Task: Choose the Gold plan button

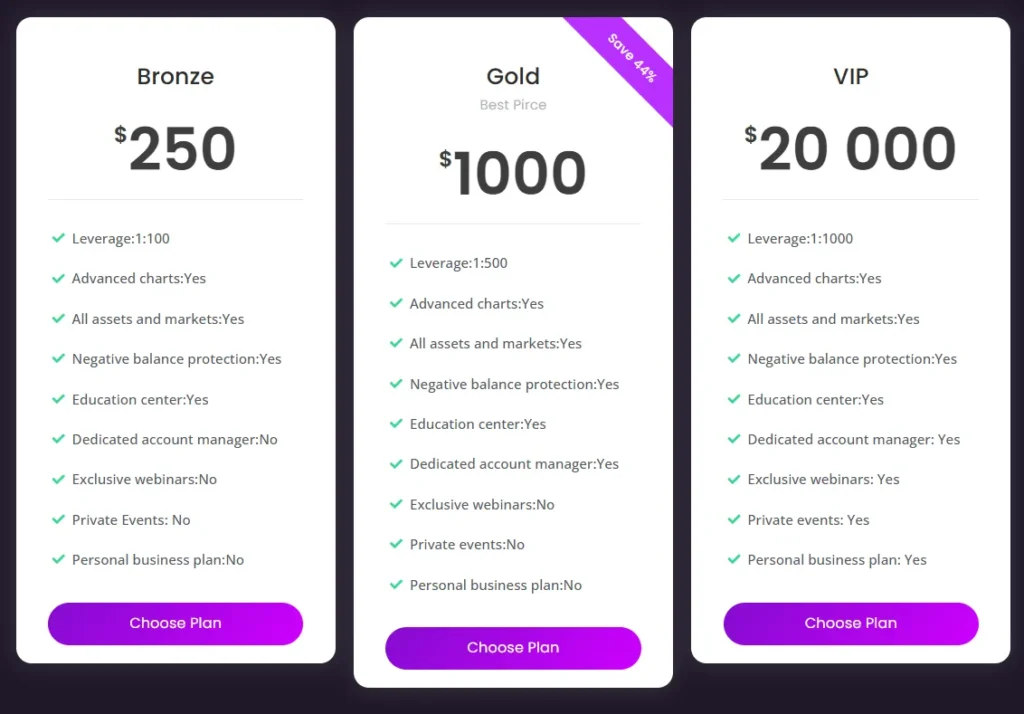Action: point(513,648)
